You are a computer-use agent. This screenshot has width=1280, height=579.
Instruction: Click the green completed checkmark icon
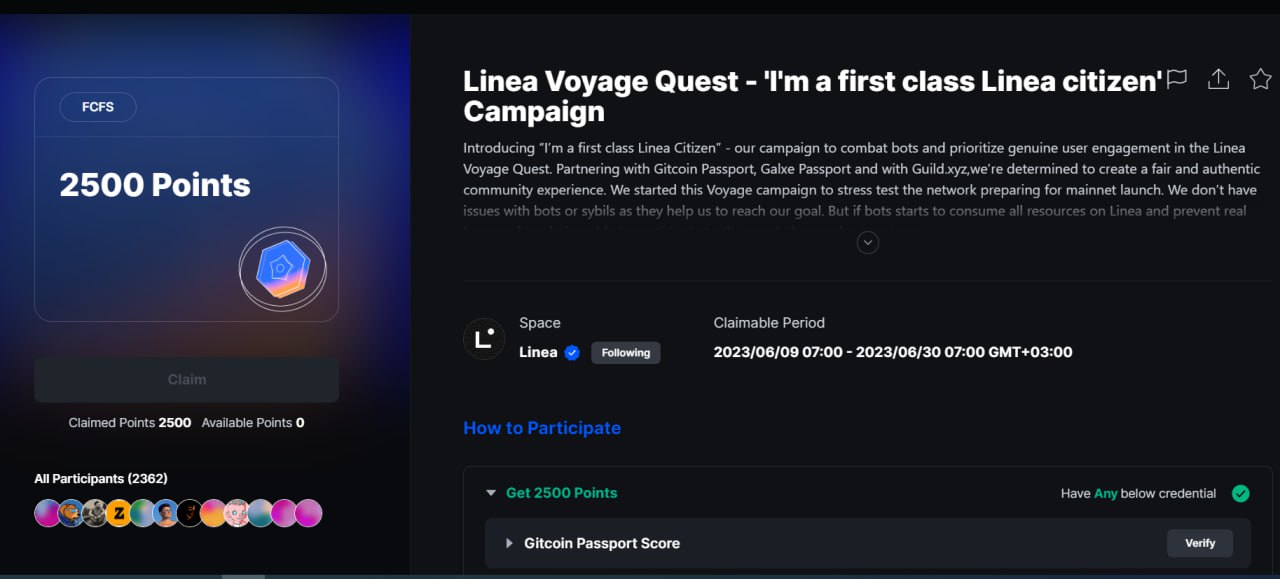[x=1240, y=493]
